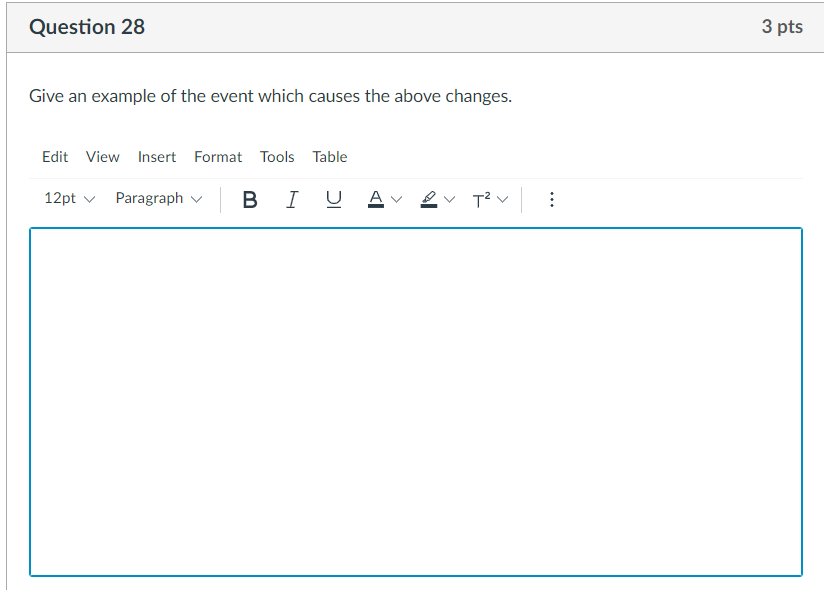Toggle italic styling for the answer text
The height and width of the screenshot is (590, 824).
(x=291, y=199)
